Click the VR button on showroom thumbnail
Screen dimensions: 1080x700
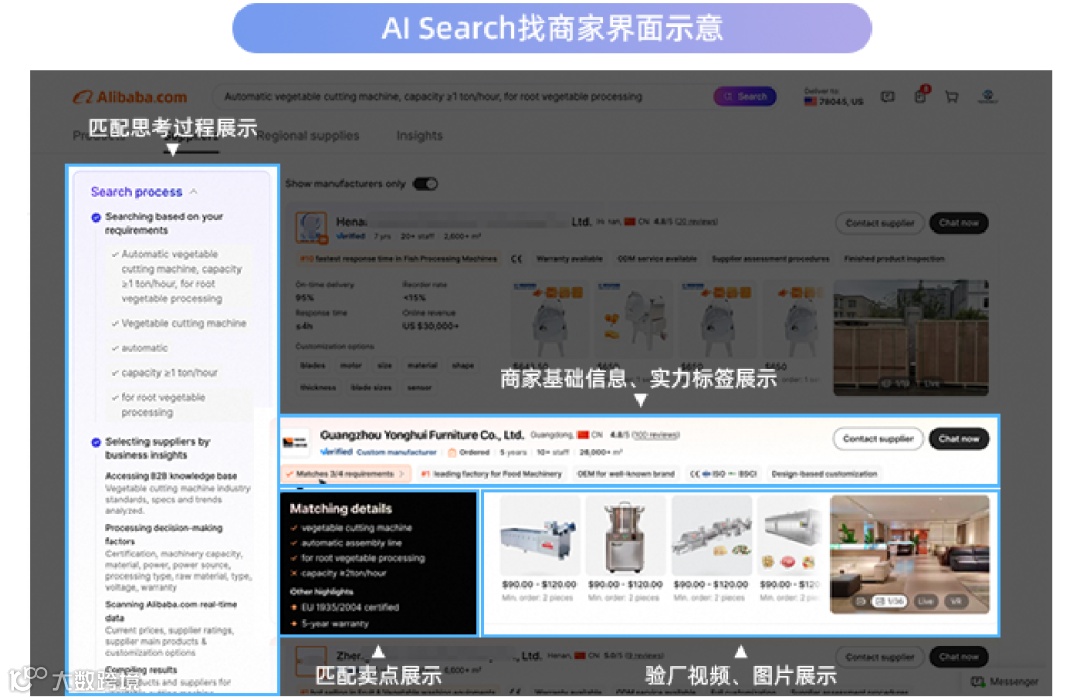(x=955, y=601)
